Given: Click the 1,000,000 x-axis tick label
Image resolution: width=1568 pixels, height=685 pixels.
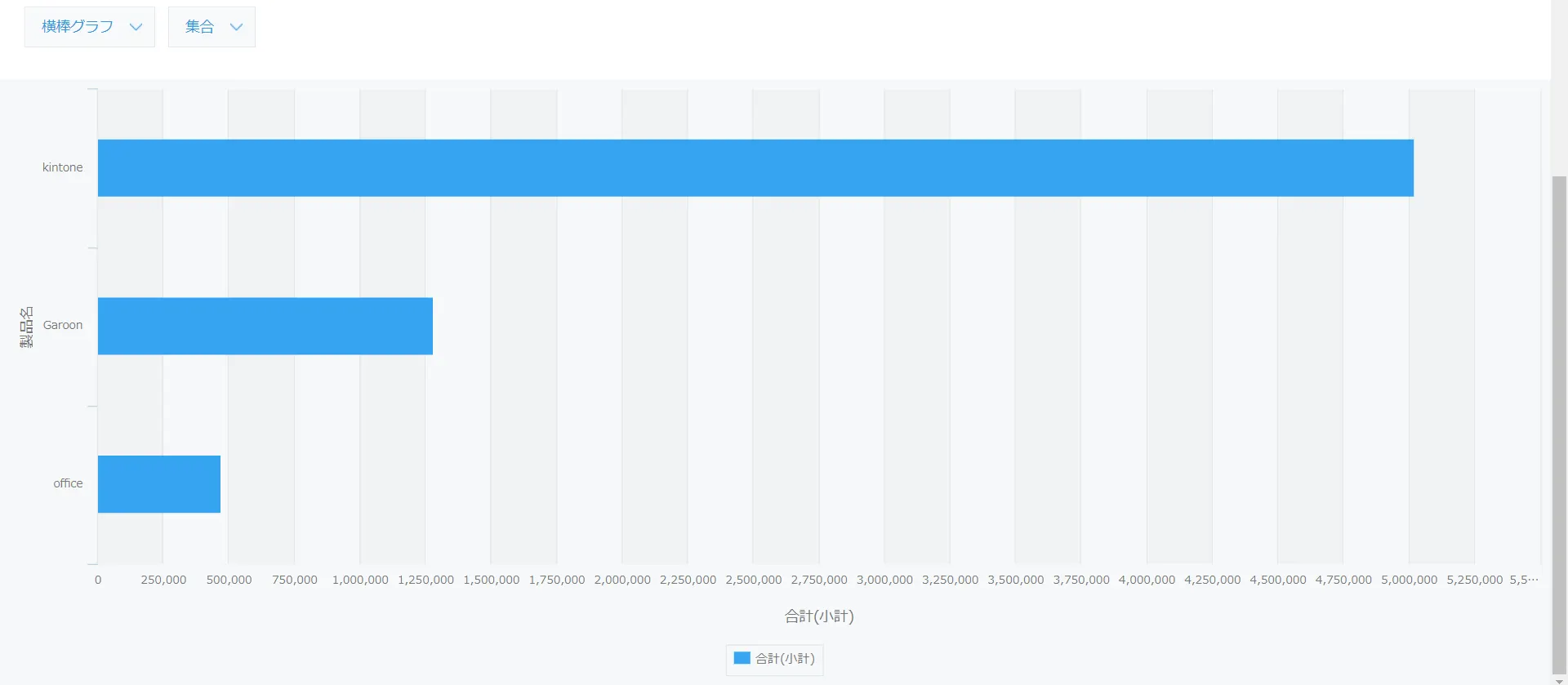Looking at the screenshot, I should point(360,580).
